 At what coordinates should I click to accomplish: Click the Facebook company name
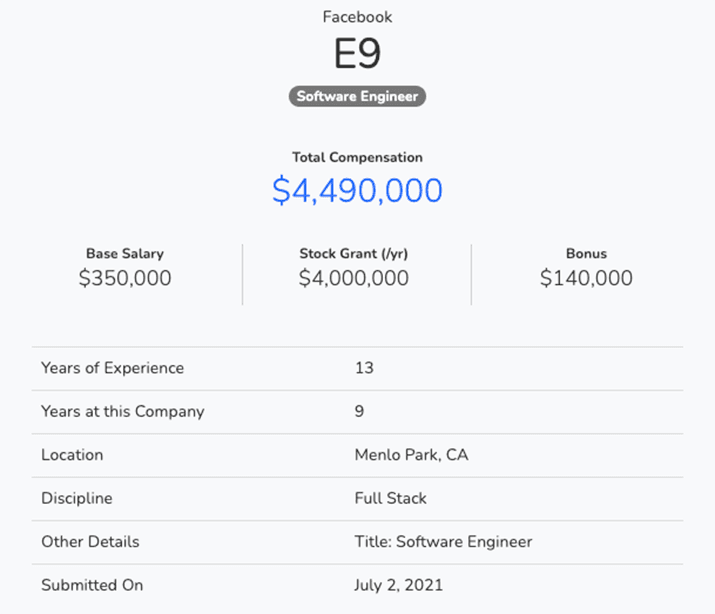357,17
